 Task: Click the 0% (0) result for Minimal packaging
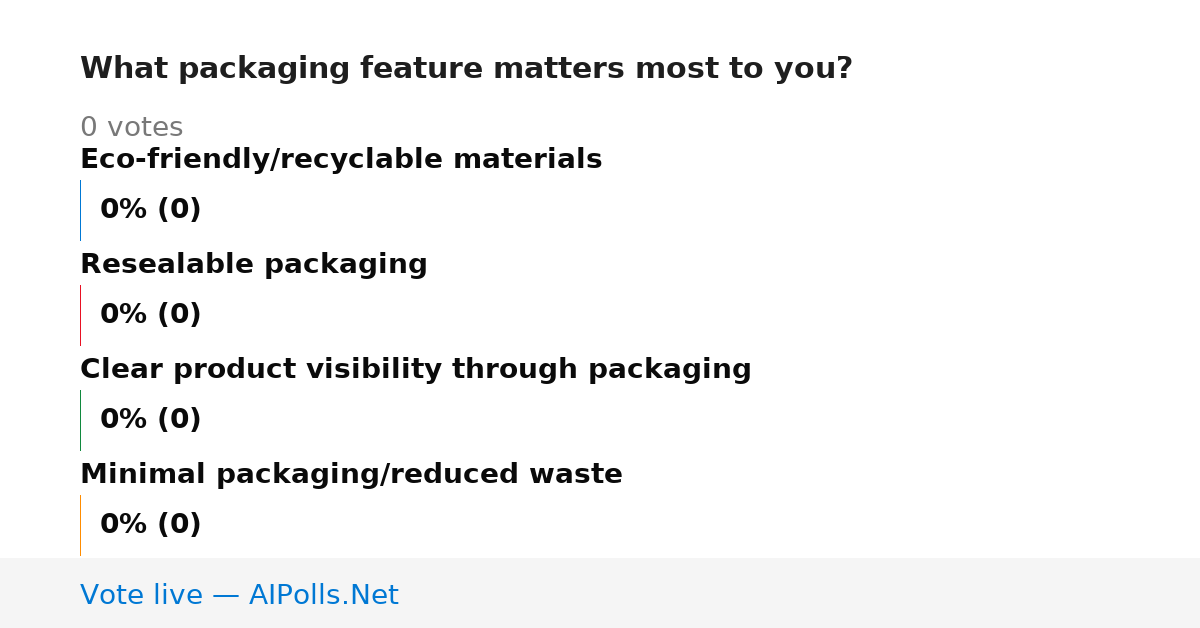point(150,525)
